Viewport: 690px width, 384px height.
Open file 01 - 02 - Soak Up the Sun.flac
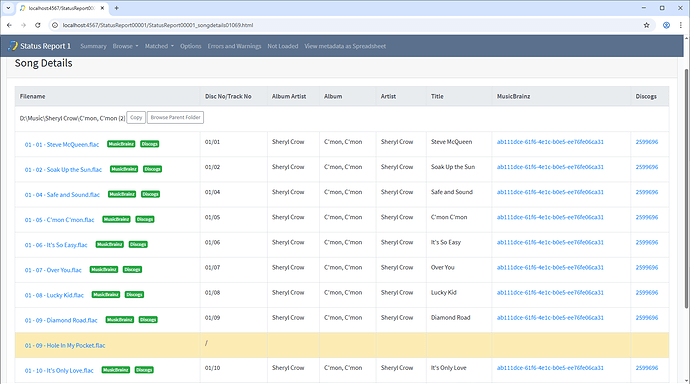(63, 170)
